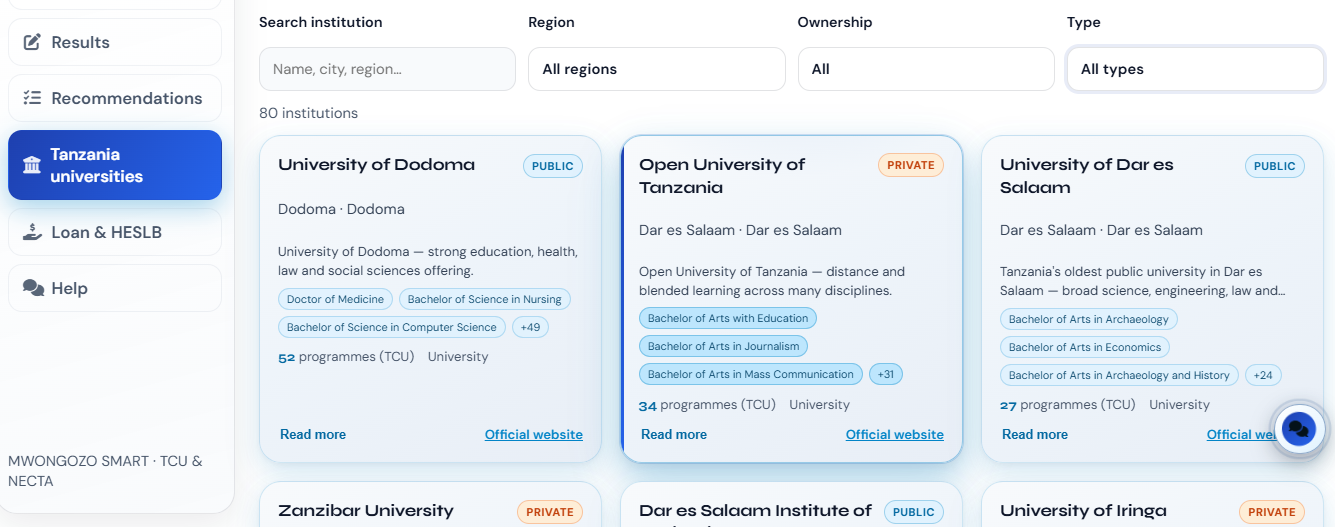Expand the +49 more programmes tag
Screen dimensions: 1335x527
pos(530,327)
